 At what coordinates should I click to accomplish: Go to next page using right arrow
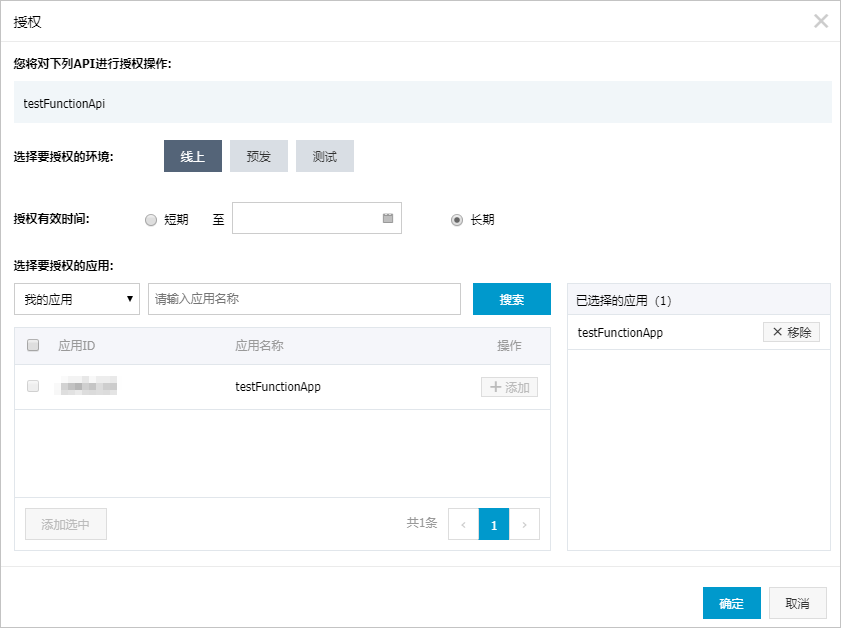[x=525, y=524]
